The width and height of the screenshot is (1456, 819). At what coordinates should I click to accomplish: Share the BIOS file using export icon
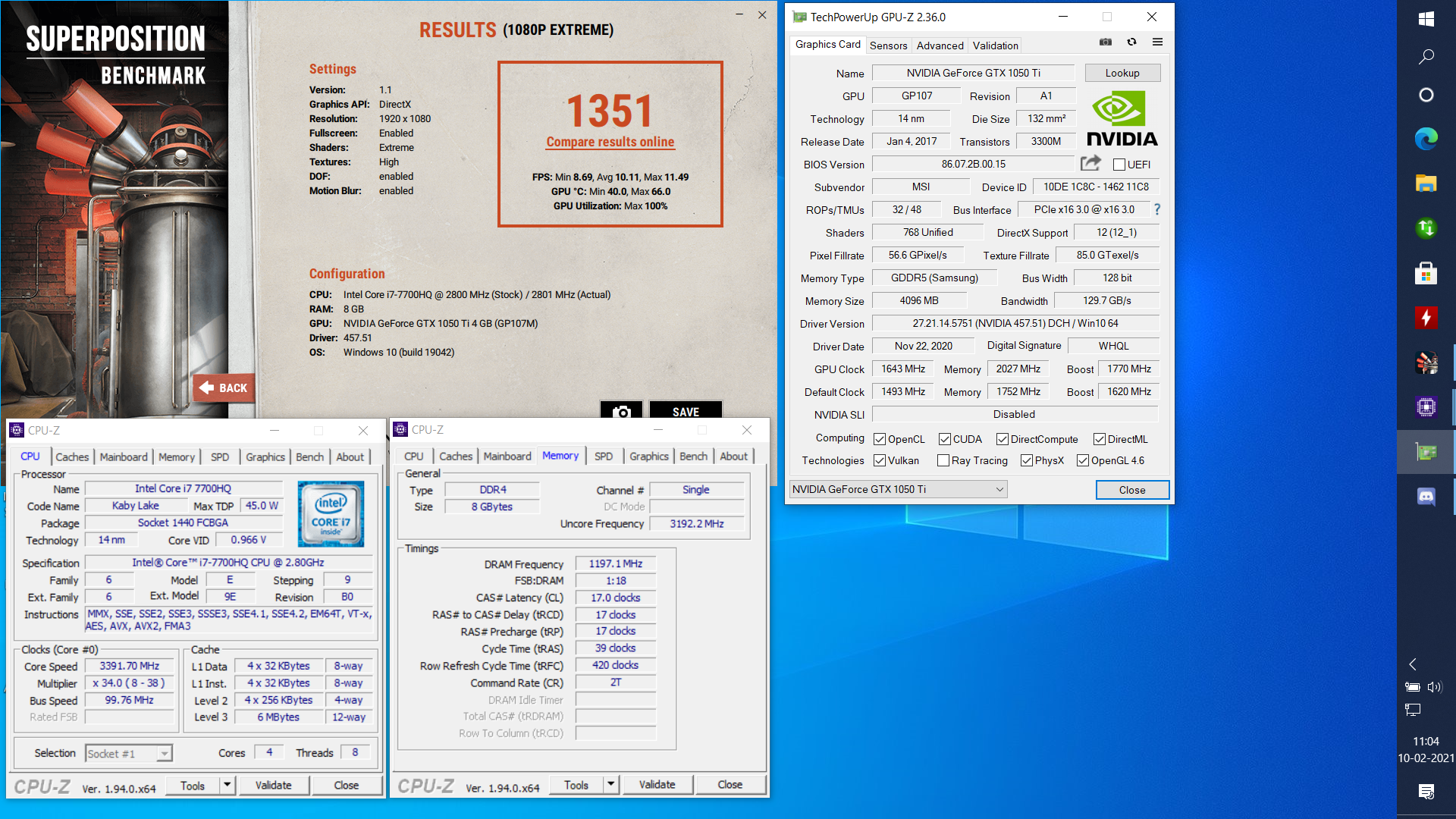(1090, 163)
